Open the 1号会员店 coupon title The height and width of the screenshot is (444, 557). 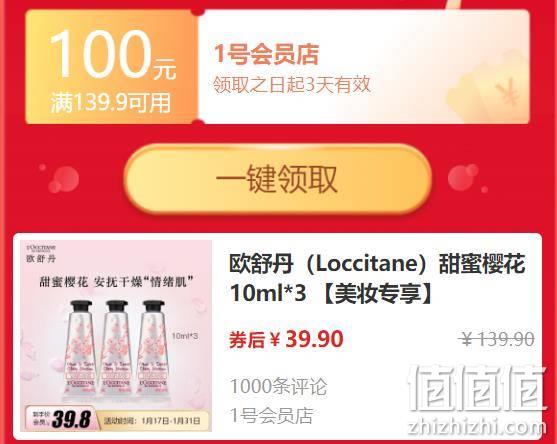[266, 54]
